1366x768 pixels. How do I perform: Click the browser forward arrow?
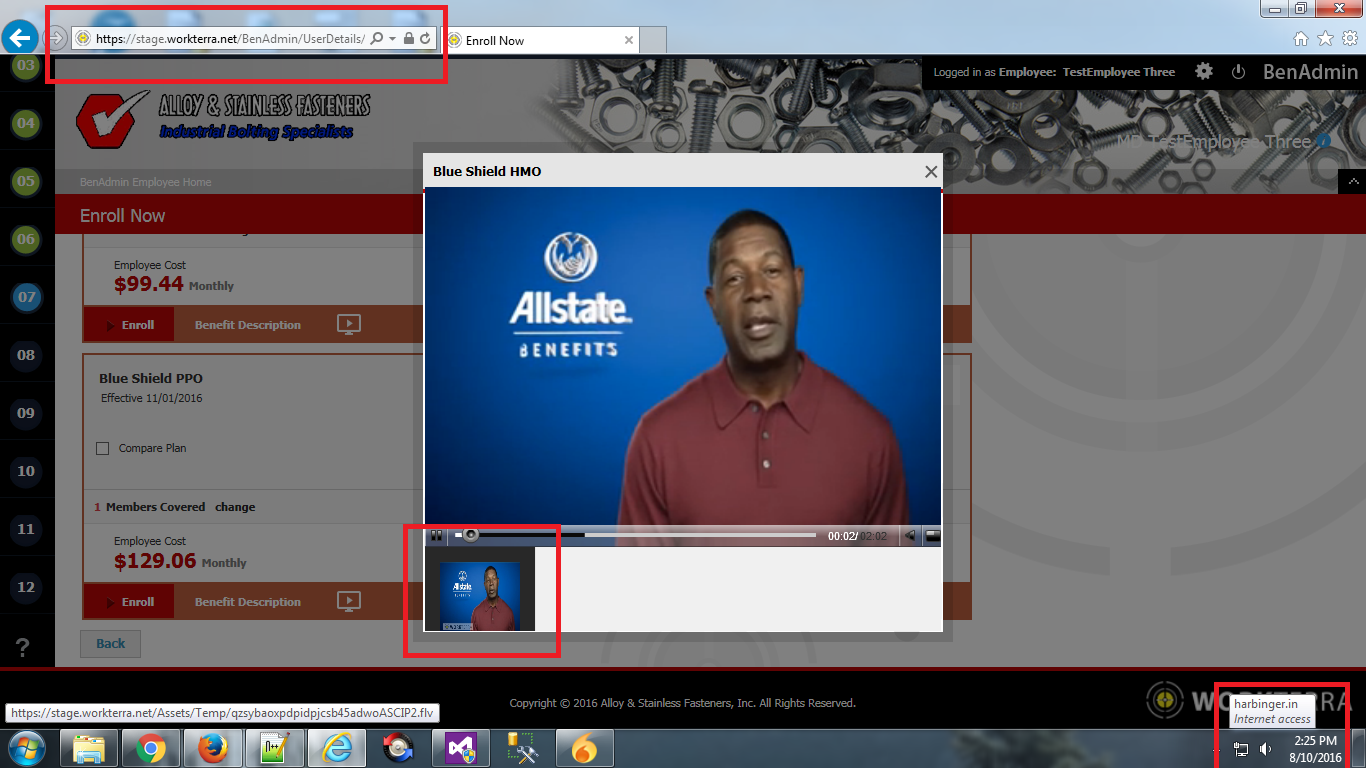pos(56,39)
